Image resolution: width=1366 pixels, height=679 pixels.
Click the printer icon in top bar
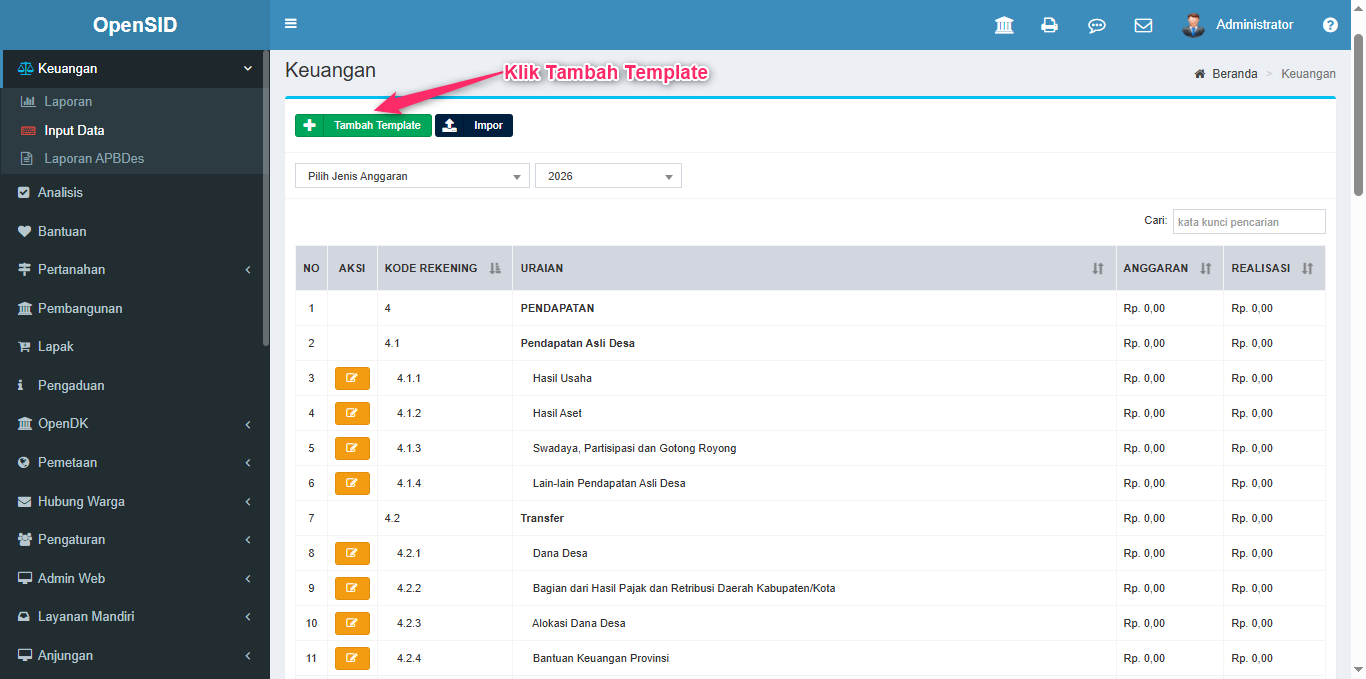(x=1049, y=25)
